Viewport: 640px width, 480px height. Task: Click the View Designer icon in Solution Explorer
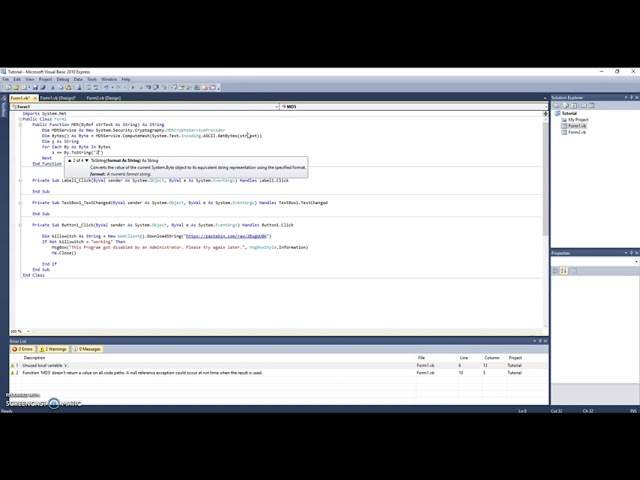tap(591, 105)
